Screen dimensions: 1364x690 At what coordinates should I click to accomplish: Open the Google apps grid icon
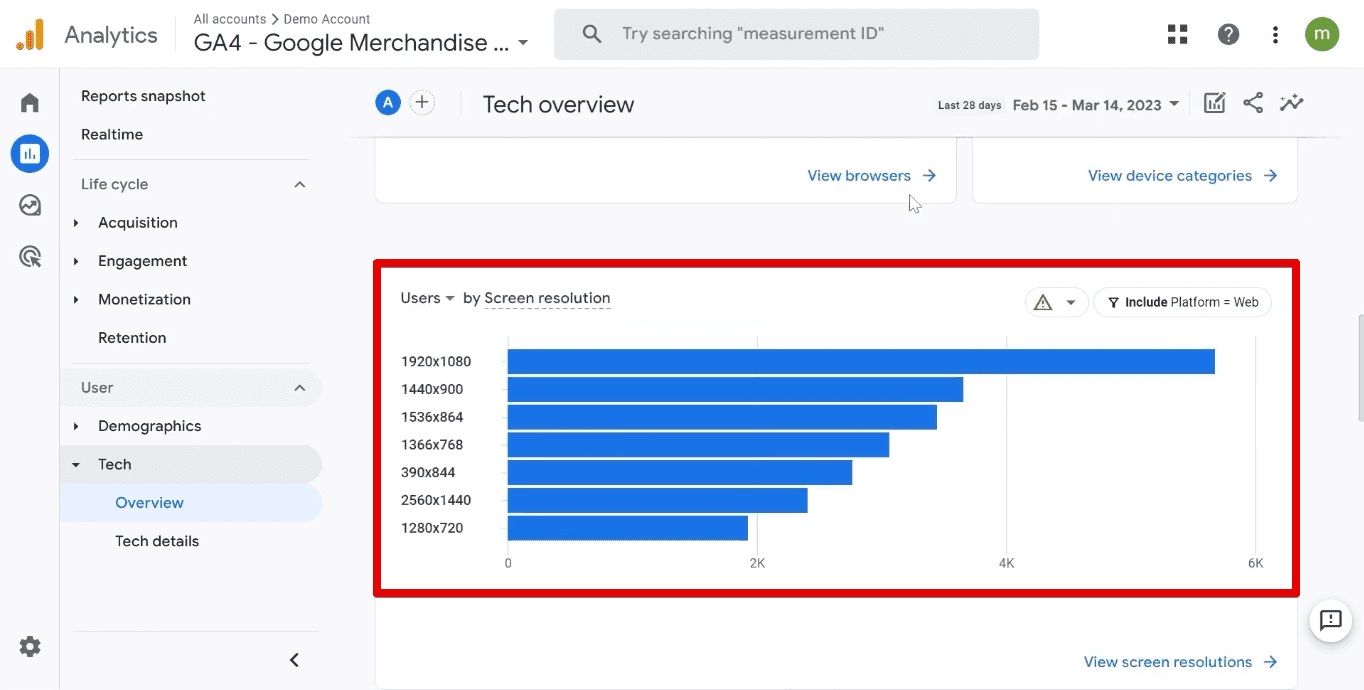coord(1177,33)
